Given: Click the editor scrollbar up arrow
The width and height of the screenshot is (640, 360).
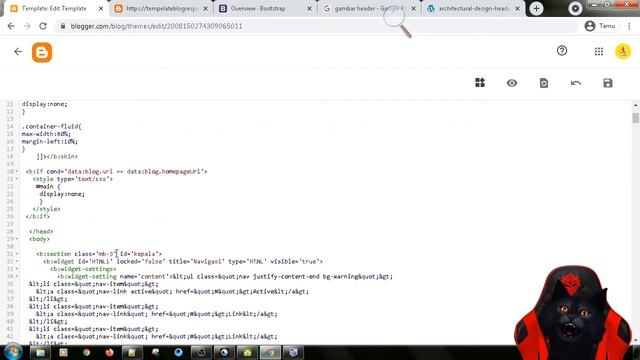Looking at the screenshot, I should tap(636, 105).
